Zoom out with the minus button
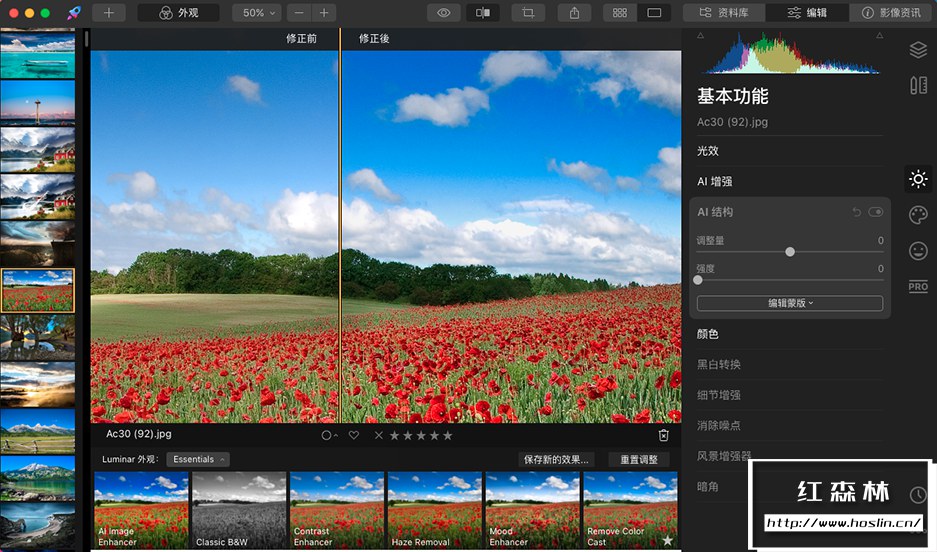 tap(299, 13)
